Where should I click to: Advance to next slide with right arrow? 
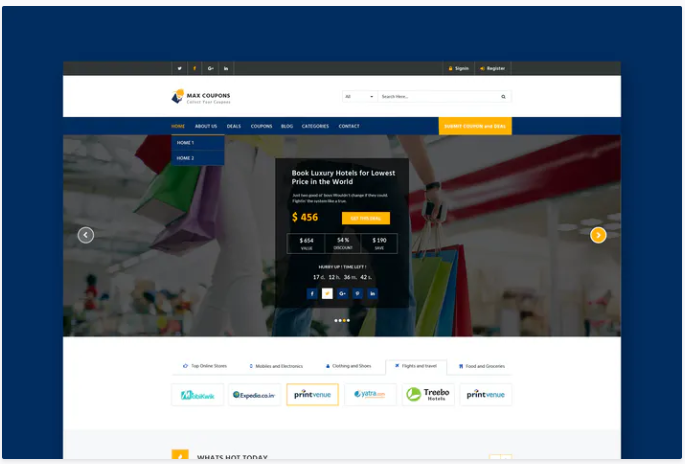coord(598,235)
